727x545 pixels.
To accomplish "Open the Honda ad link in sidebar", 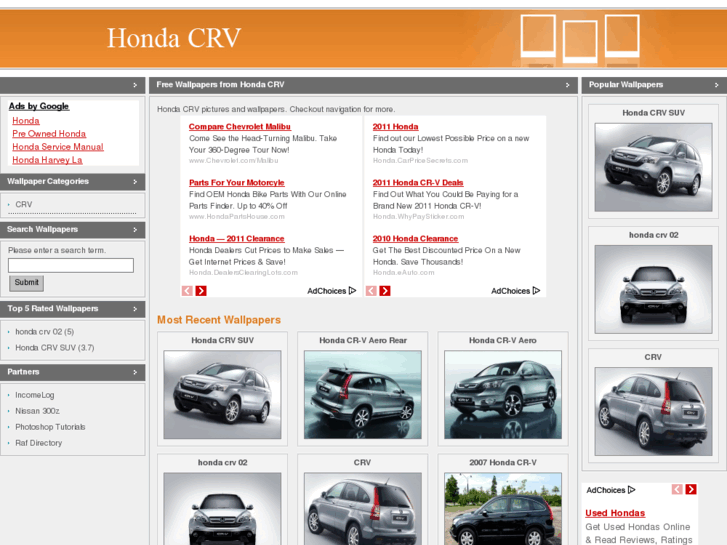I will [x=26, y=121].
